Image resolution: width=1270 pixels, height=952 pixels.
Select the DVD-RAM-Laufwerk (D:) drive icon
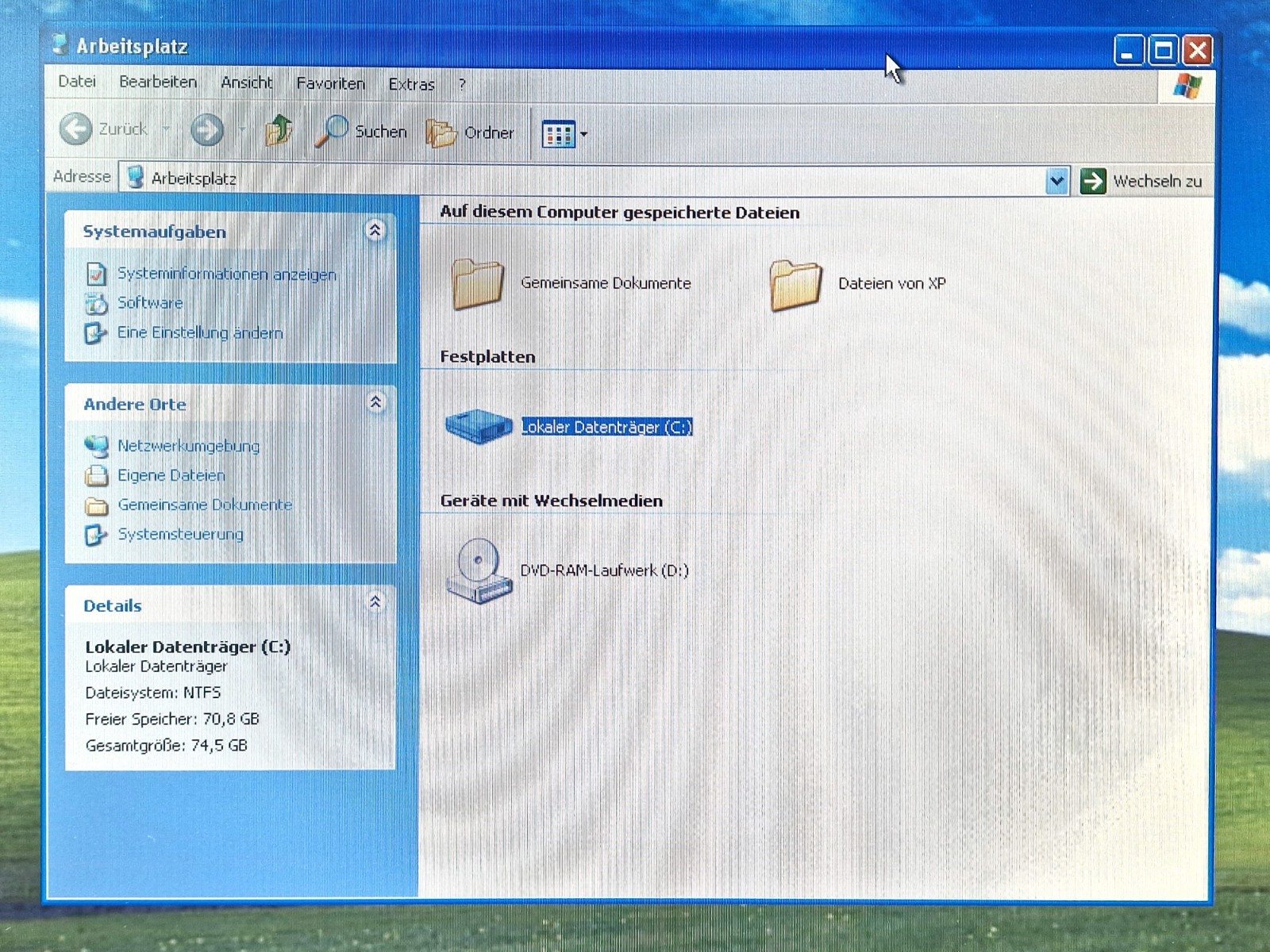tap(479, 570)
